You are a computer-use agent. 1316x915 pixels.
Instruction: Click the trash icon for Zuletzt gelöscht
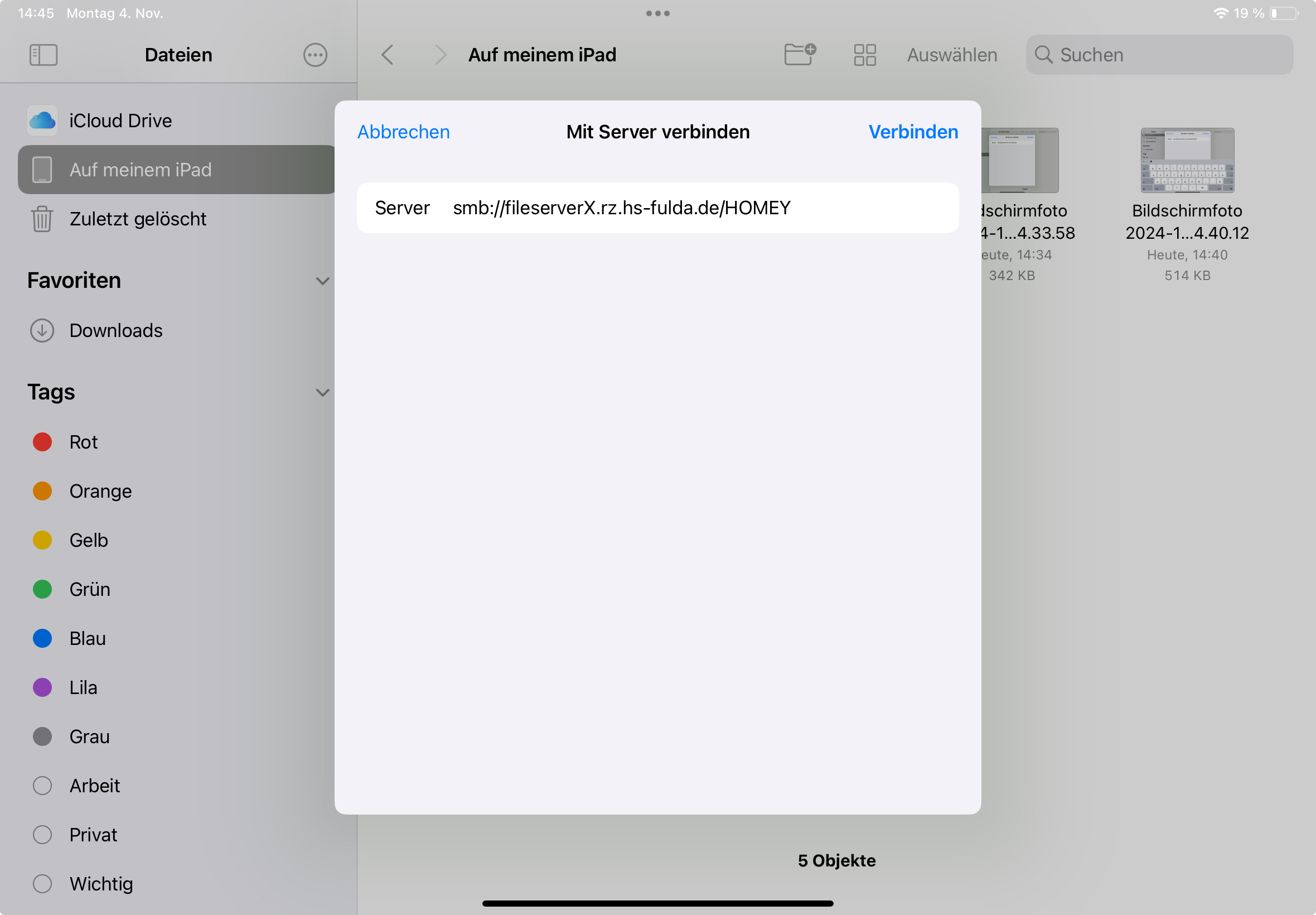coord(42,219)
